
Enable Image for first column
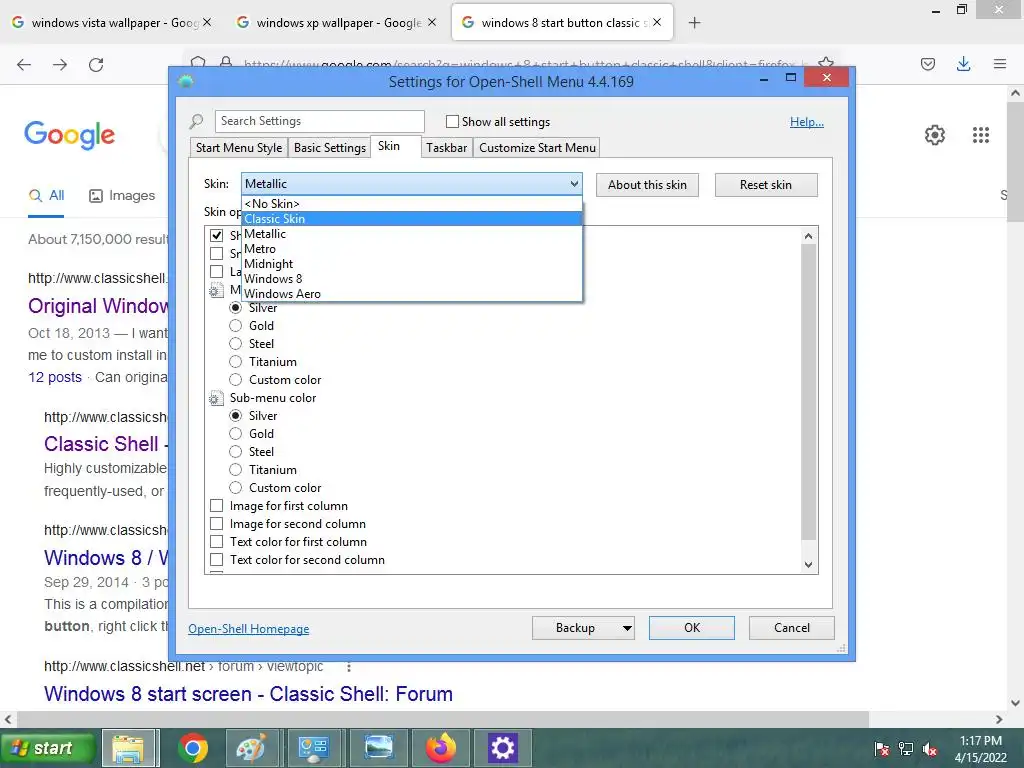(x=217, y=505)
